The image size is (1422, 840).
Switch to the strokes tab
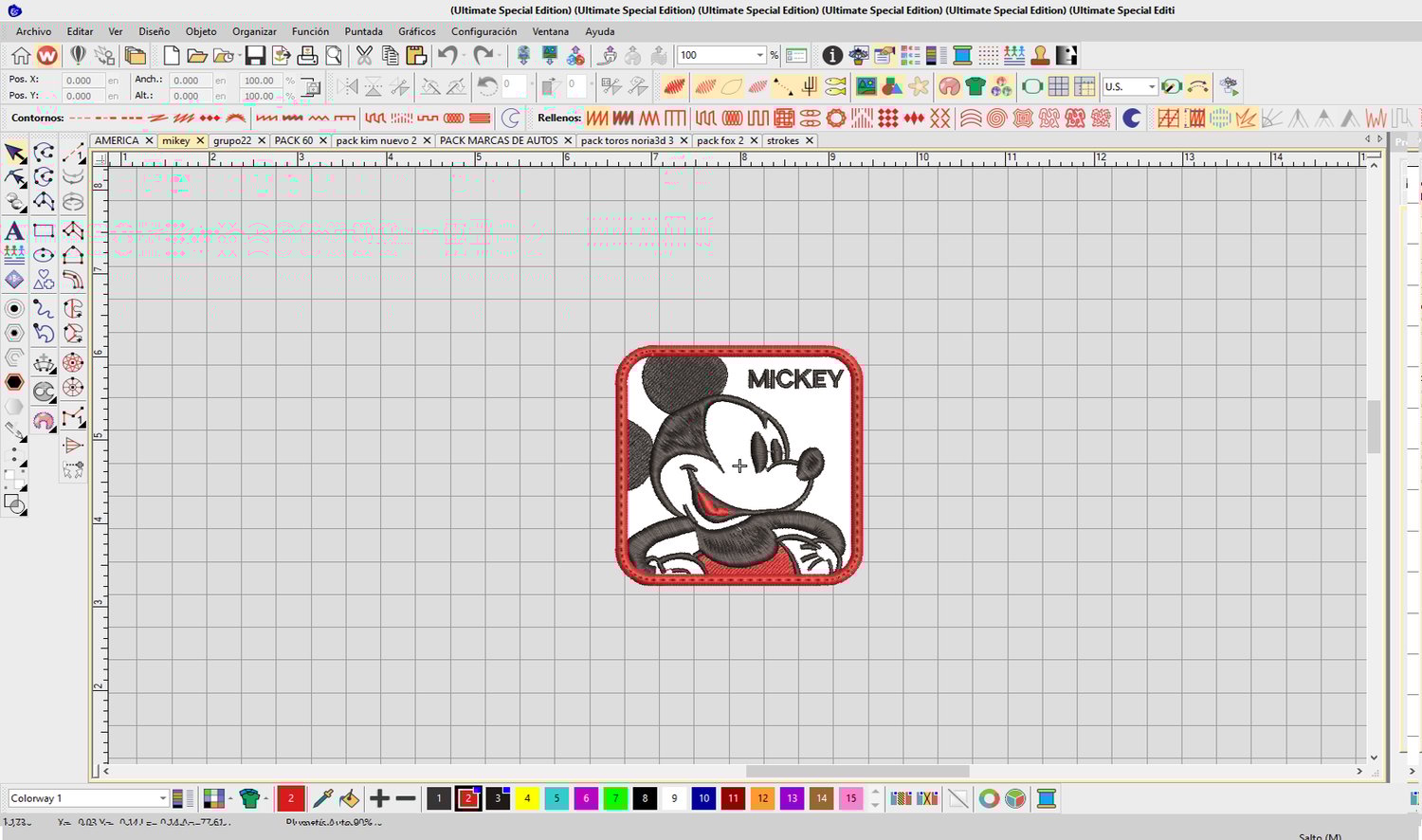tap(783, 140)
